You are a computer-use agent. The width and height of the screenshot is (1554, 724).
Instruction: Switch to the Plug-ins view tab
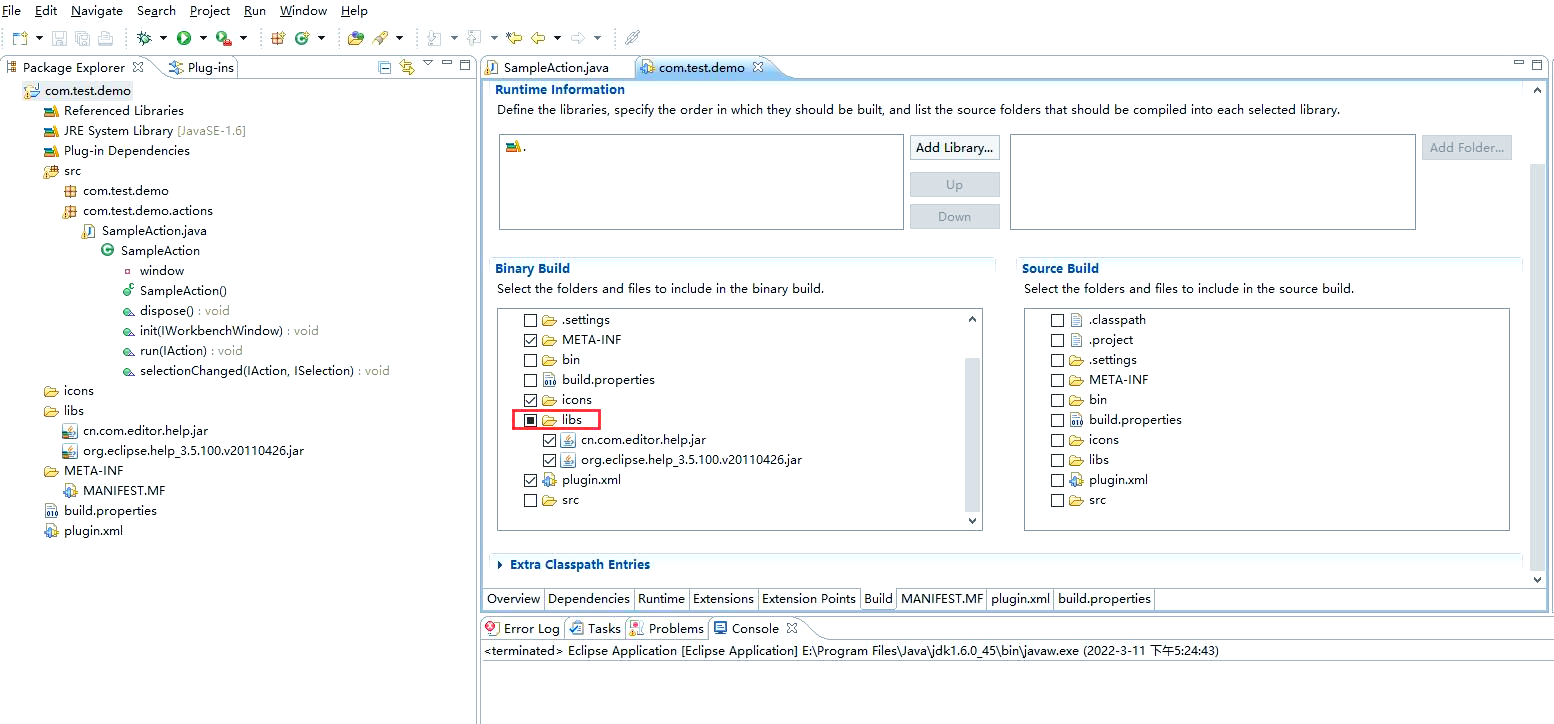[201, 67]
